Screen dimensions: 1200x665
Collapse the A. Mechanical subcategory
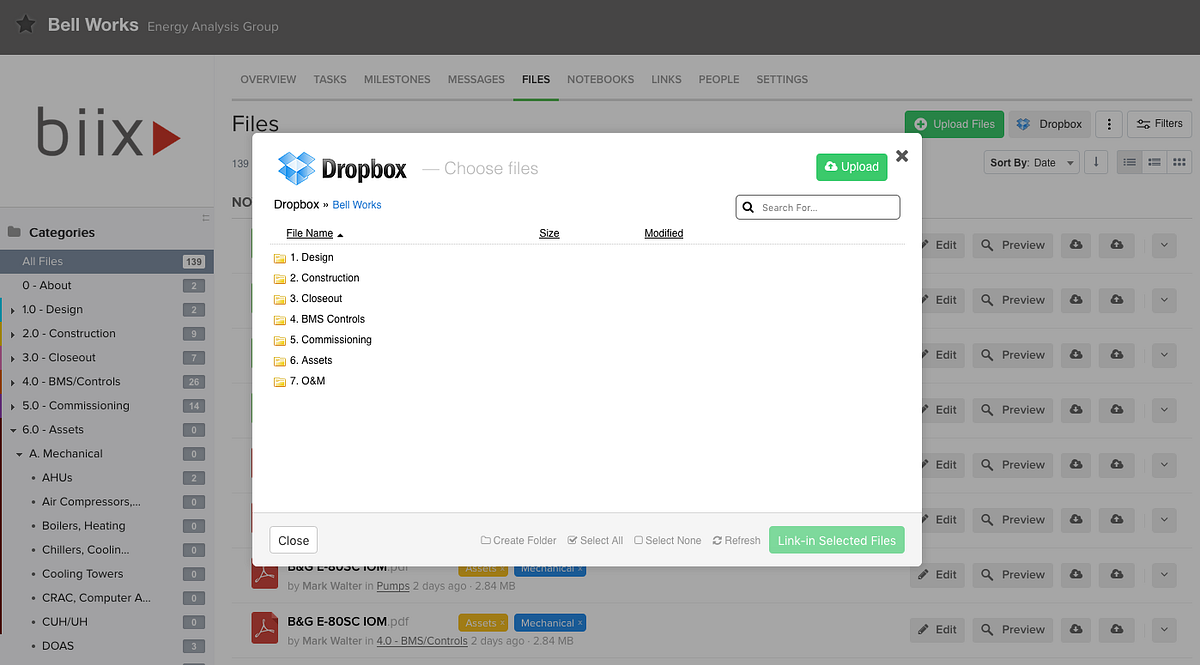click(x=19, y=454)
